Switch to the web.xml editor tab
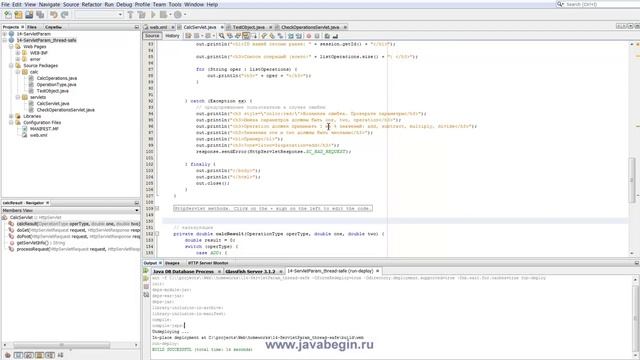This screenshot has height=360, width=640. pyautogui.click(x=158, y=27)
